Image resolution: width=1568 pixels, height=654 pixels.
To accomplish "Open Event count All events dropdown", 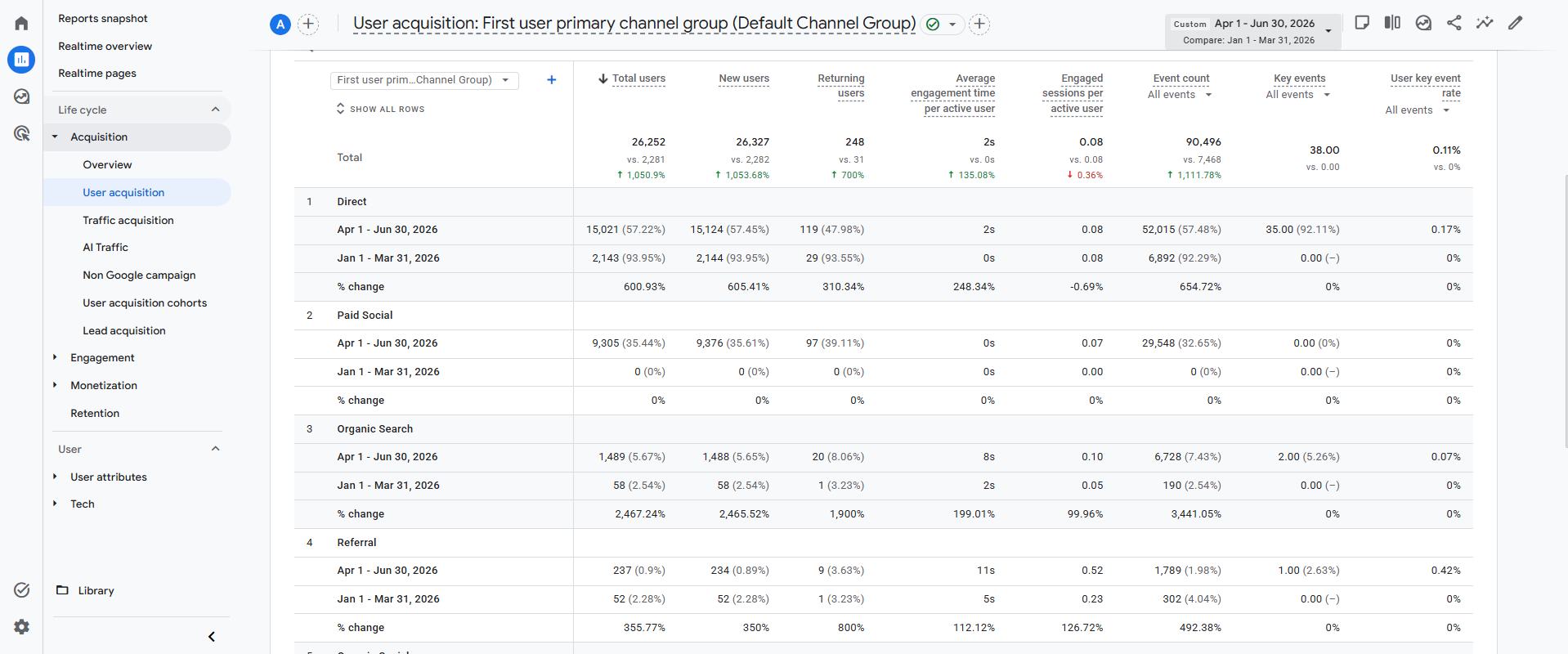I will point(1180,95).
